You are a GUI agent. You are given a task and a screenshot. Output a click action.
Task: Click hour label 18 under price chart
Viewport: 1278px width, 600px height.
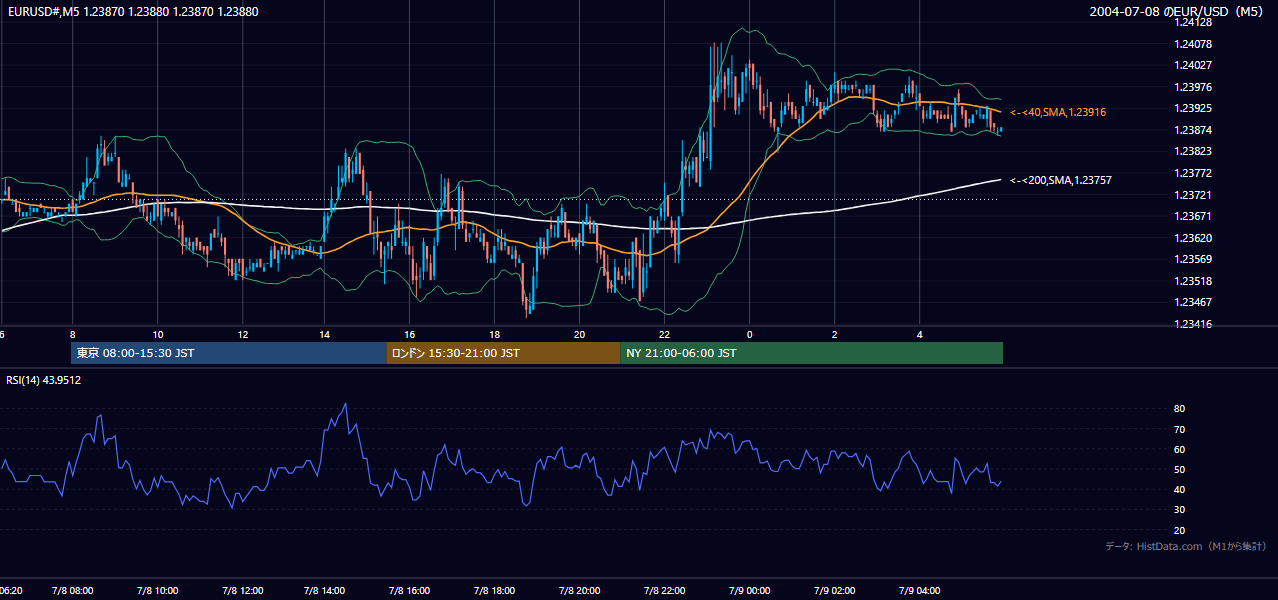pyautogui.click(x=495, y=334)
